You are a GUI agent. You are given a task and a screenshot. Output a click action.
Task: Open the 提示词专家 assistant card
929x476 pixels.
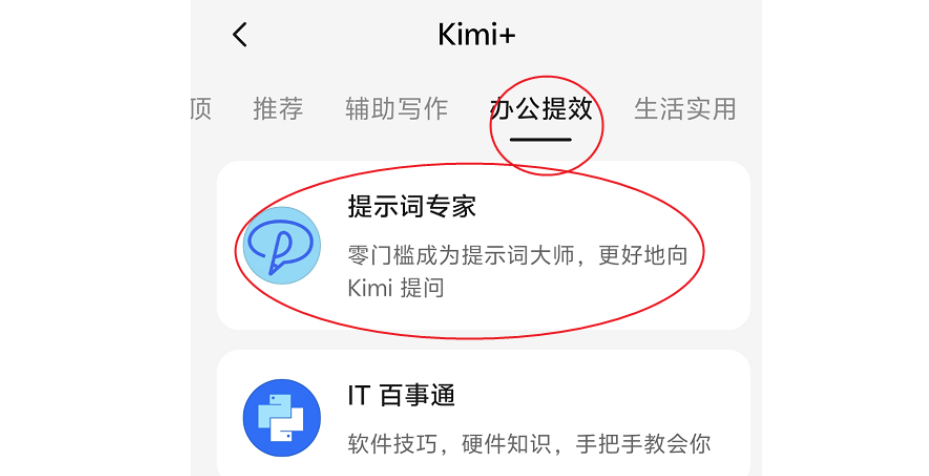point(483,245)
